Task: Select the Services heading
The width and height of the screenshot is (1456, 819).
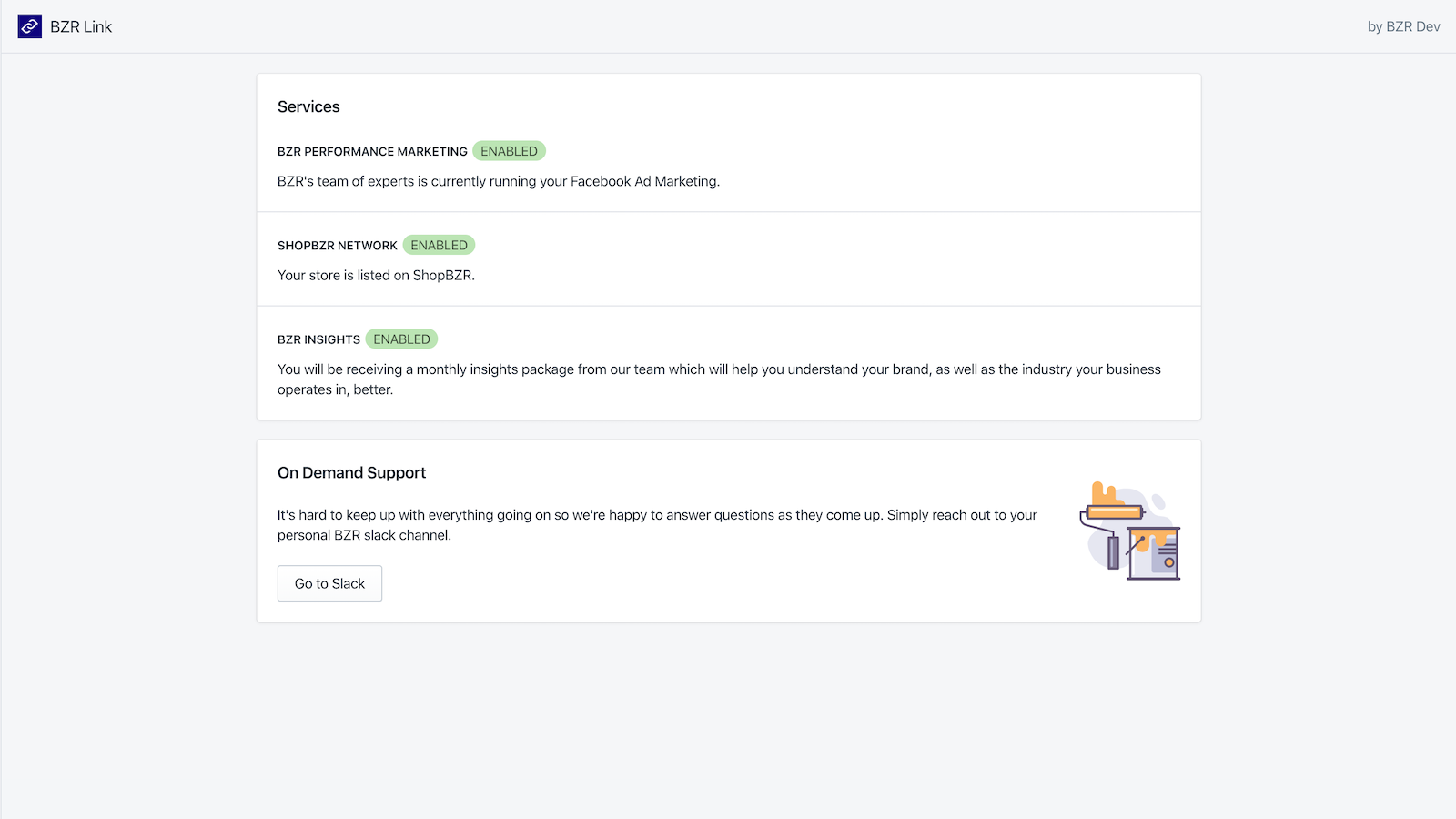Action: [308, 106]
